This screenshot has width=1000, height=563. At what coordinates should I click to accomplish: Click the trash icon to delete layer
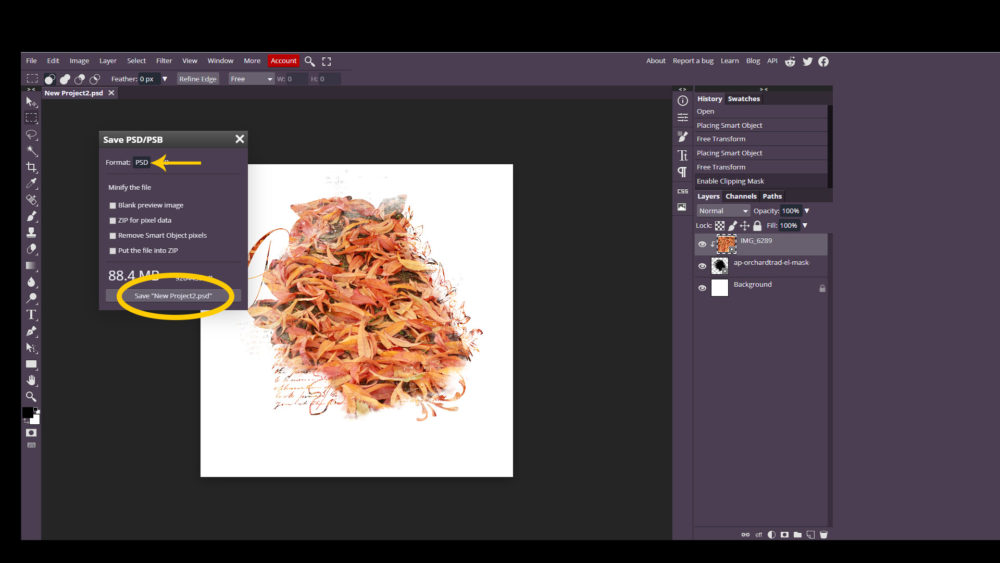823,535
